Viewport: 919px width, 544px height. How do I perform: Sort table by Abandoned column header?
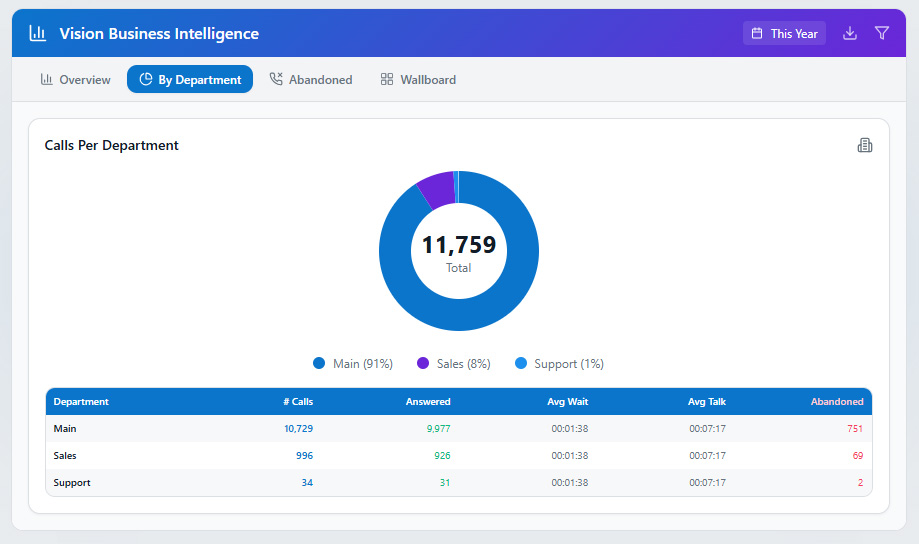pos(836,402)
